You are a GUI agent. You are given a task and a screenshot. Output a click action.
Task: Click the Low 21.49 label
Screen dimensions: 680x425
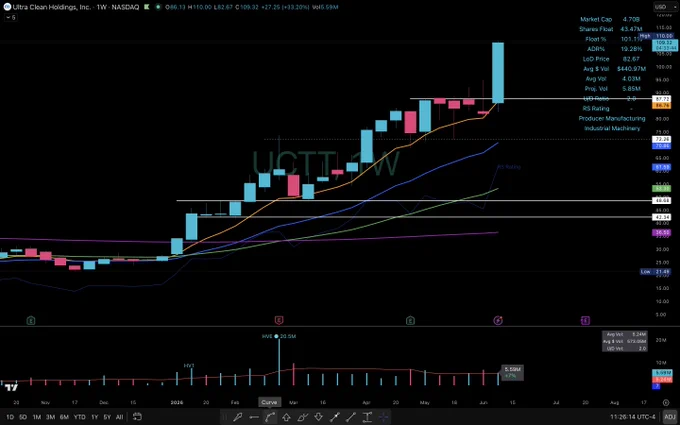[x=655, y=272]
